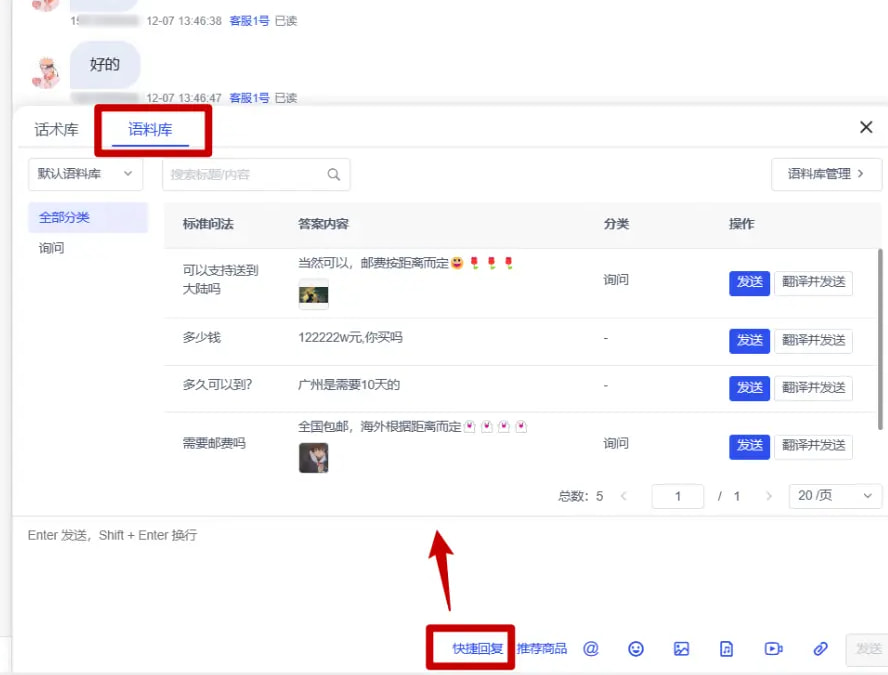The image size is (888, 675).
Task: Click the 122222w元,你买吗 answer text
Action: (350, 338)
